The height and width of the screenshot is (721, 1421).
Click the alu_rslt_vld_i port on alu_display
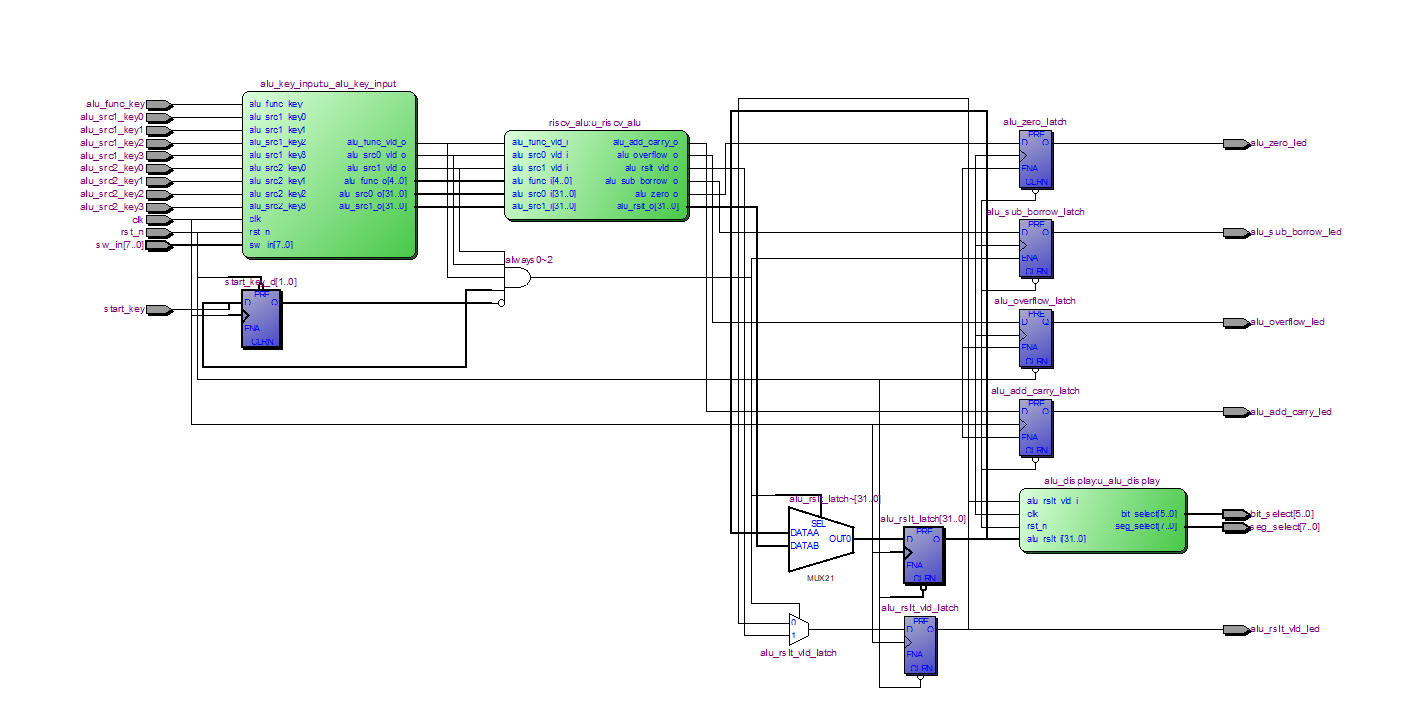click(x=1052, y=501)
